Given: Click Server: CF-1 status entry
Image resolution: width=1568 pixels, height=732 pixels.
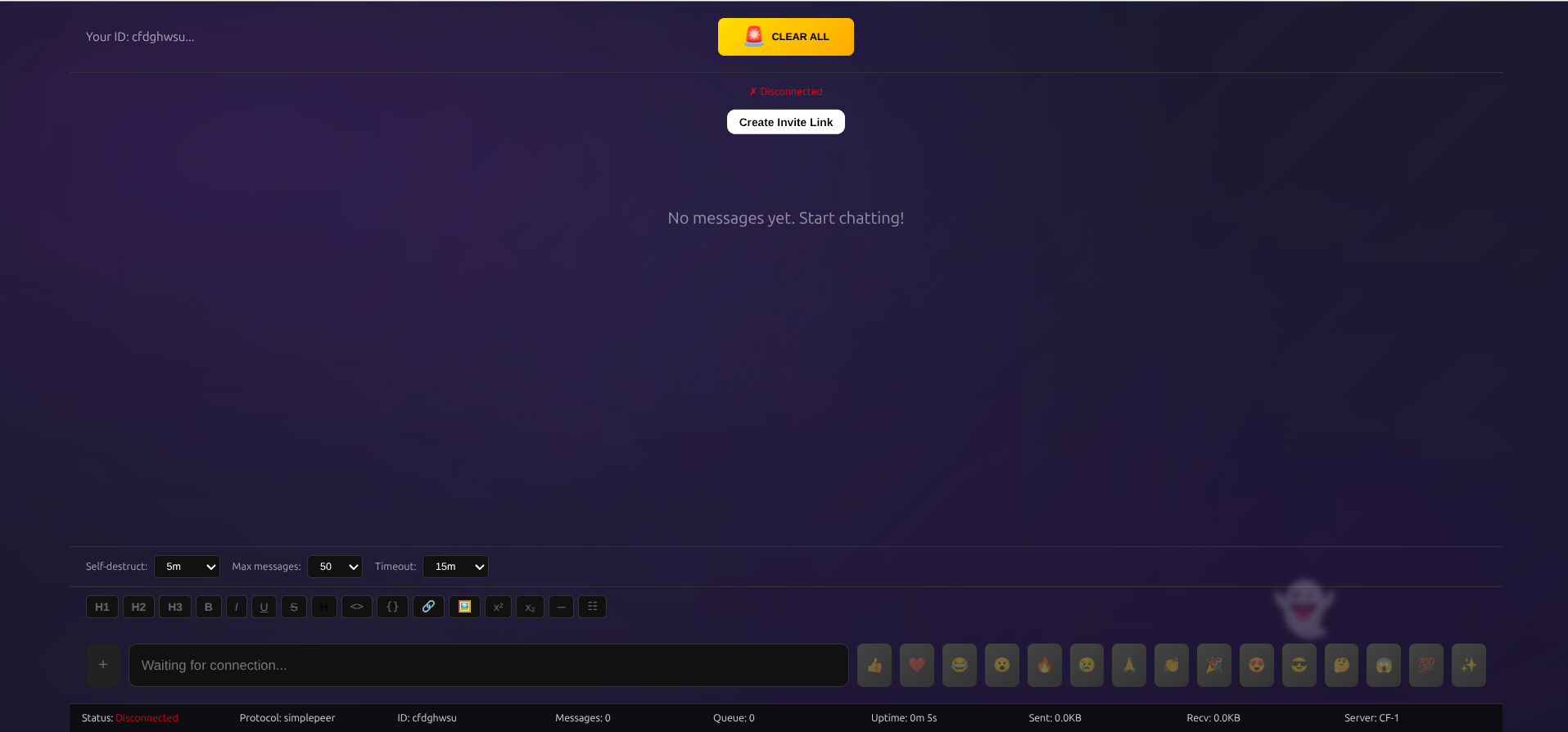Looking at the screenshot, I should point(1371,718).
